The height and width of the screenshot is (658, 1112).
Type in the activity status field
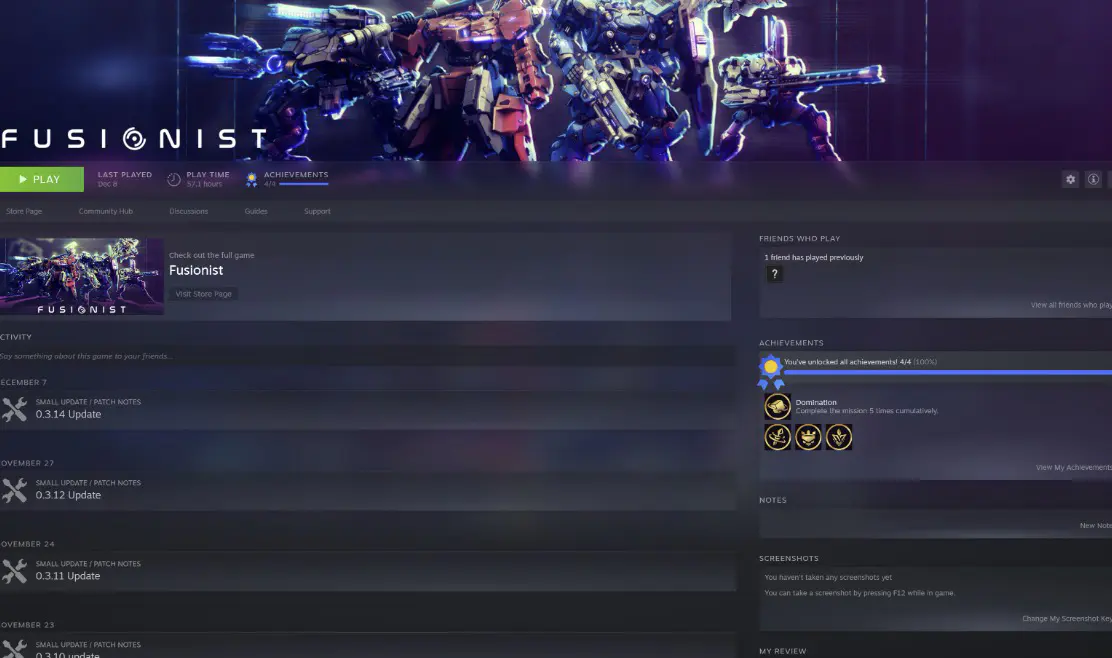[x=367, y=356]
